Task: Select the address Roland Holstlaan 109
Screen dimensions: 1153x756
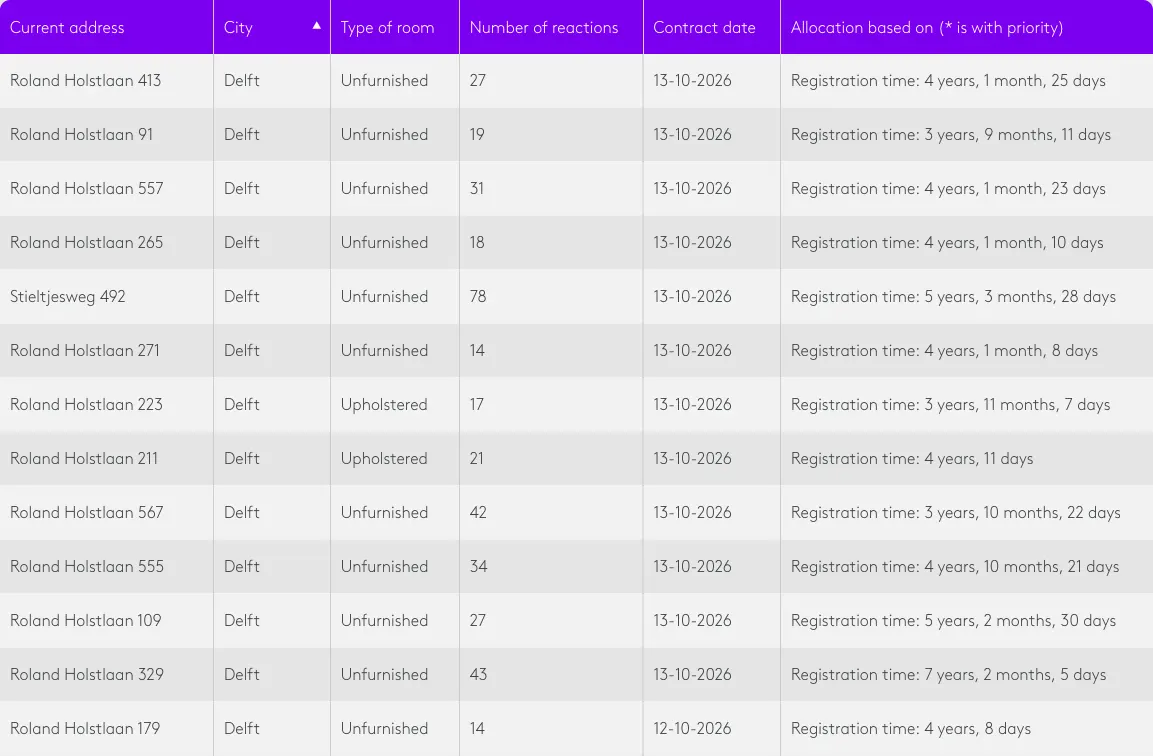Action: pyautogui.click(x=85, y=621)
